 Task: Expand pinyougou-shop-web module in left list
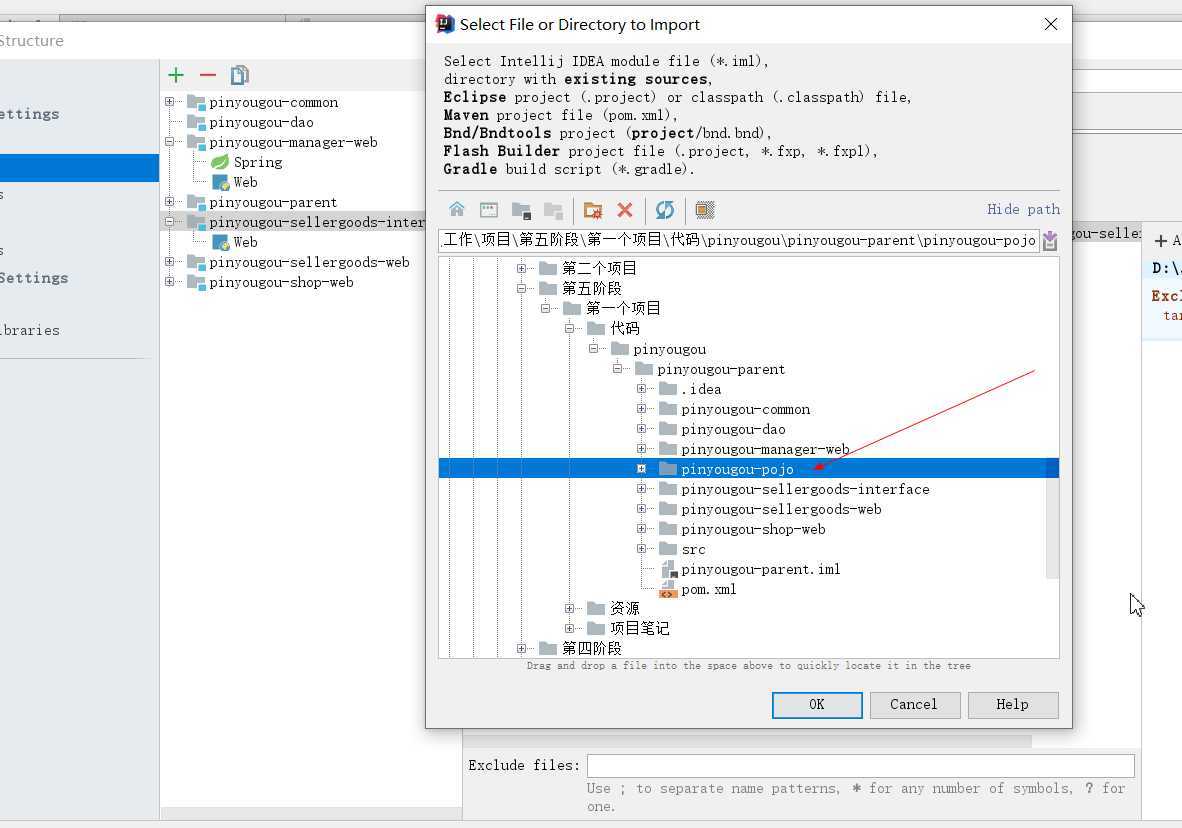pos(170,281)
